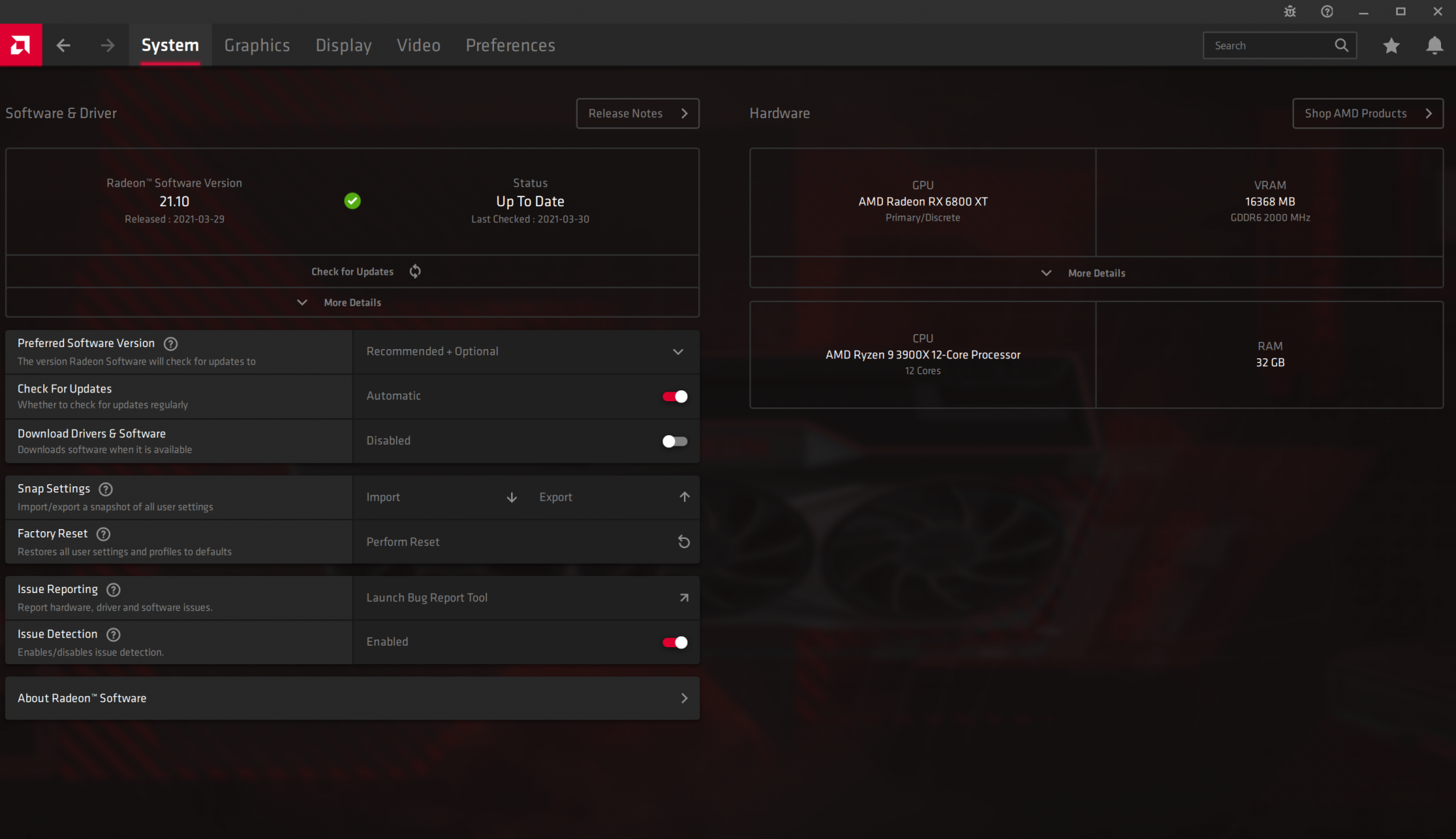Open the Preferences tab
Viewport: 1456px width, 839px height.
(x=510, y=45)
